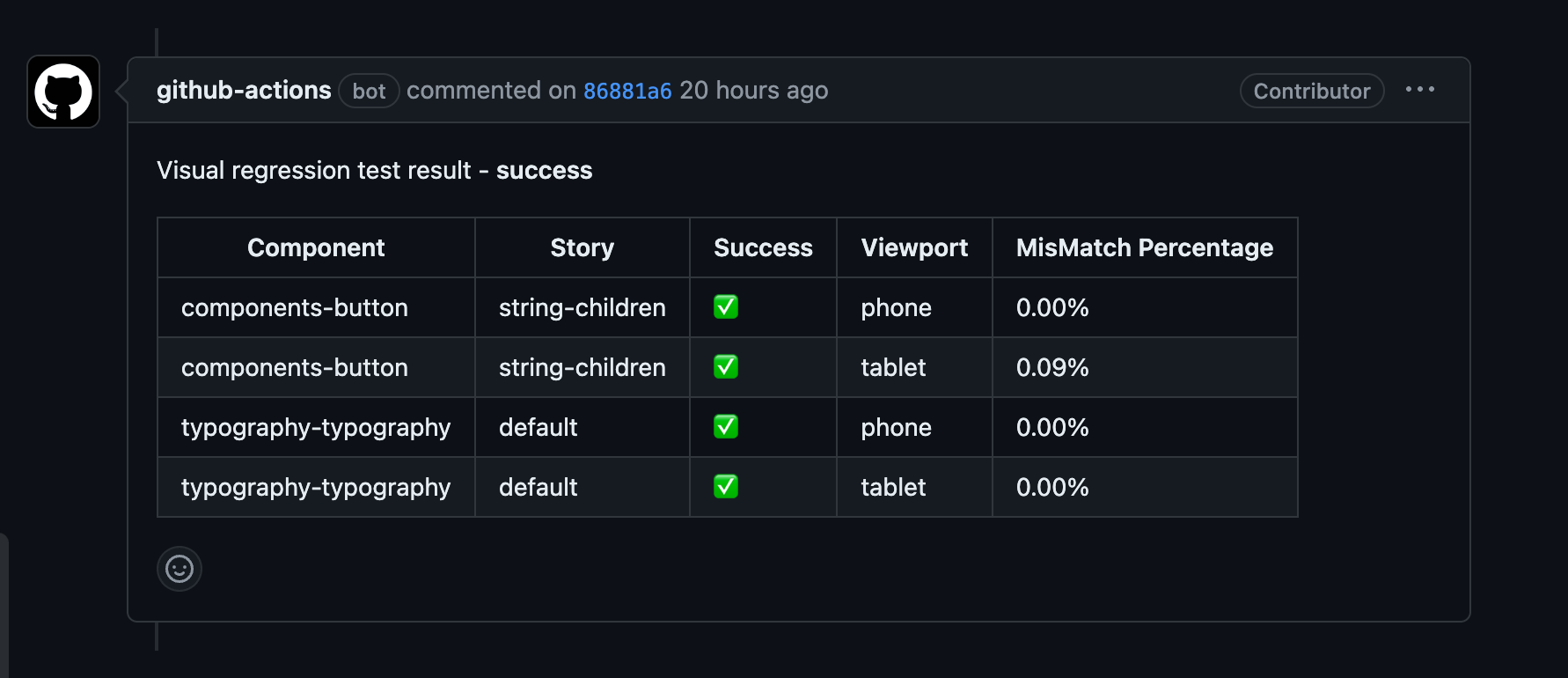1568x678 pixels.
Task: Click checkmark in components-button phone row
Action: [x=726, y=307]
